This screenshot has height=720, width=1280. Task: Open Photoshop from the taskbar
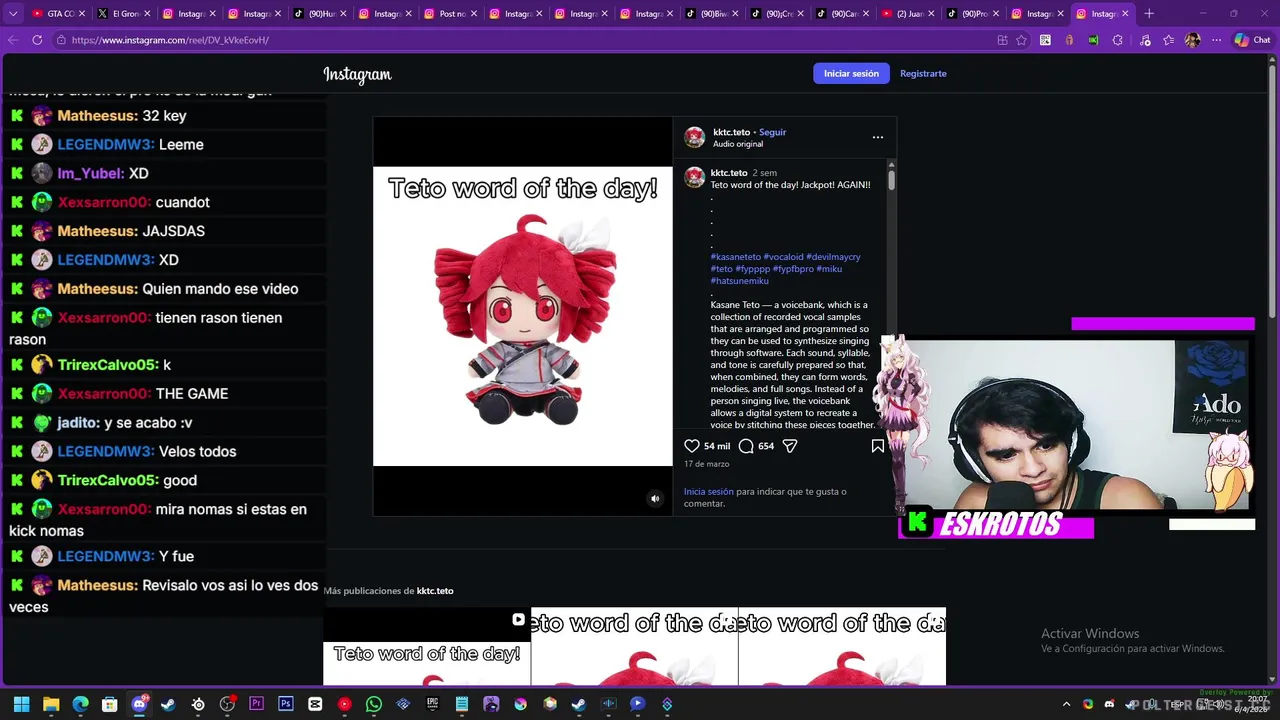[286, 704]
